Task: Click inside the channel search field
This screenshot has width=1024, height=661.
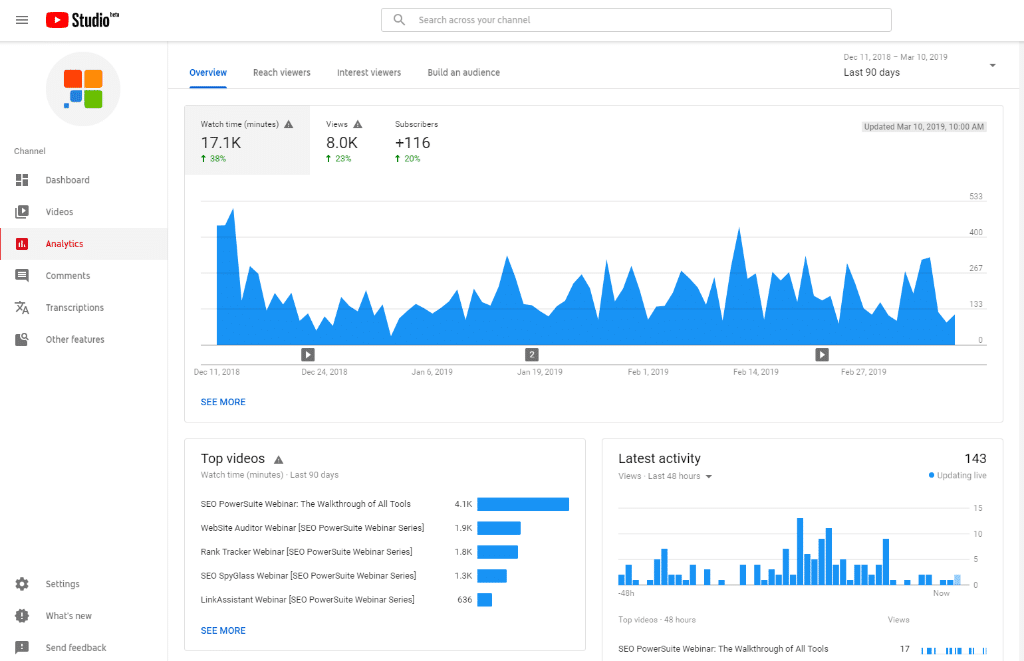Action: (x=636, y=19)
